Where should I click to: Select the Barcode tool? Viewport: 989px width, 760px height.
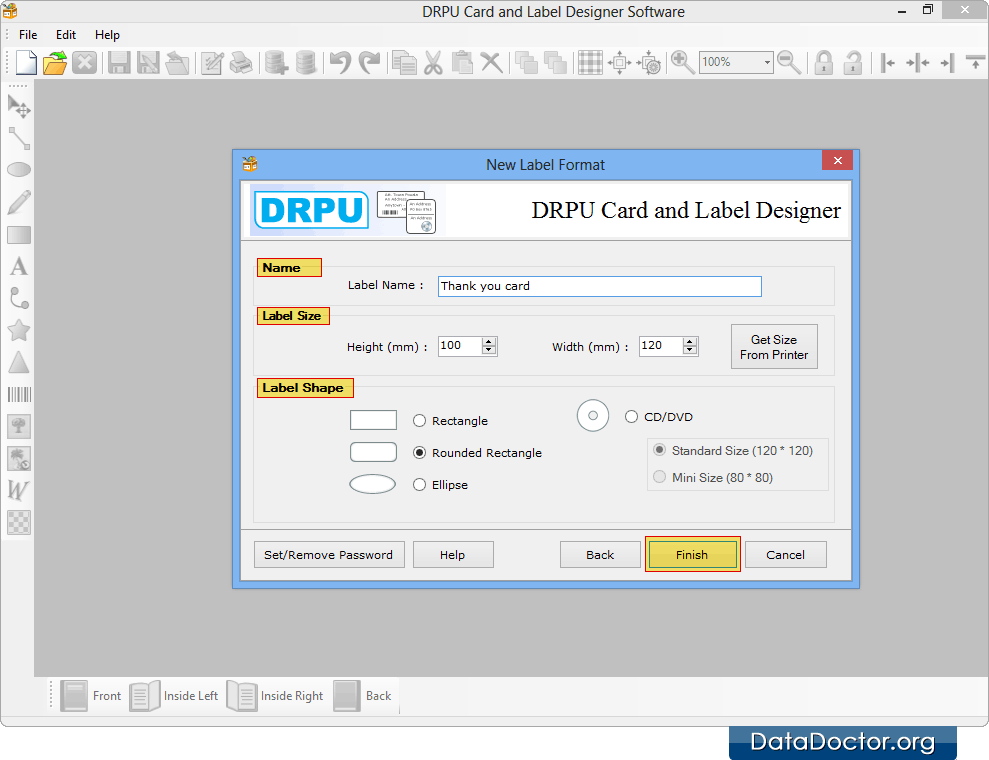pyautogui.click(x=19, y=395)
